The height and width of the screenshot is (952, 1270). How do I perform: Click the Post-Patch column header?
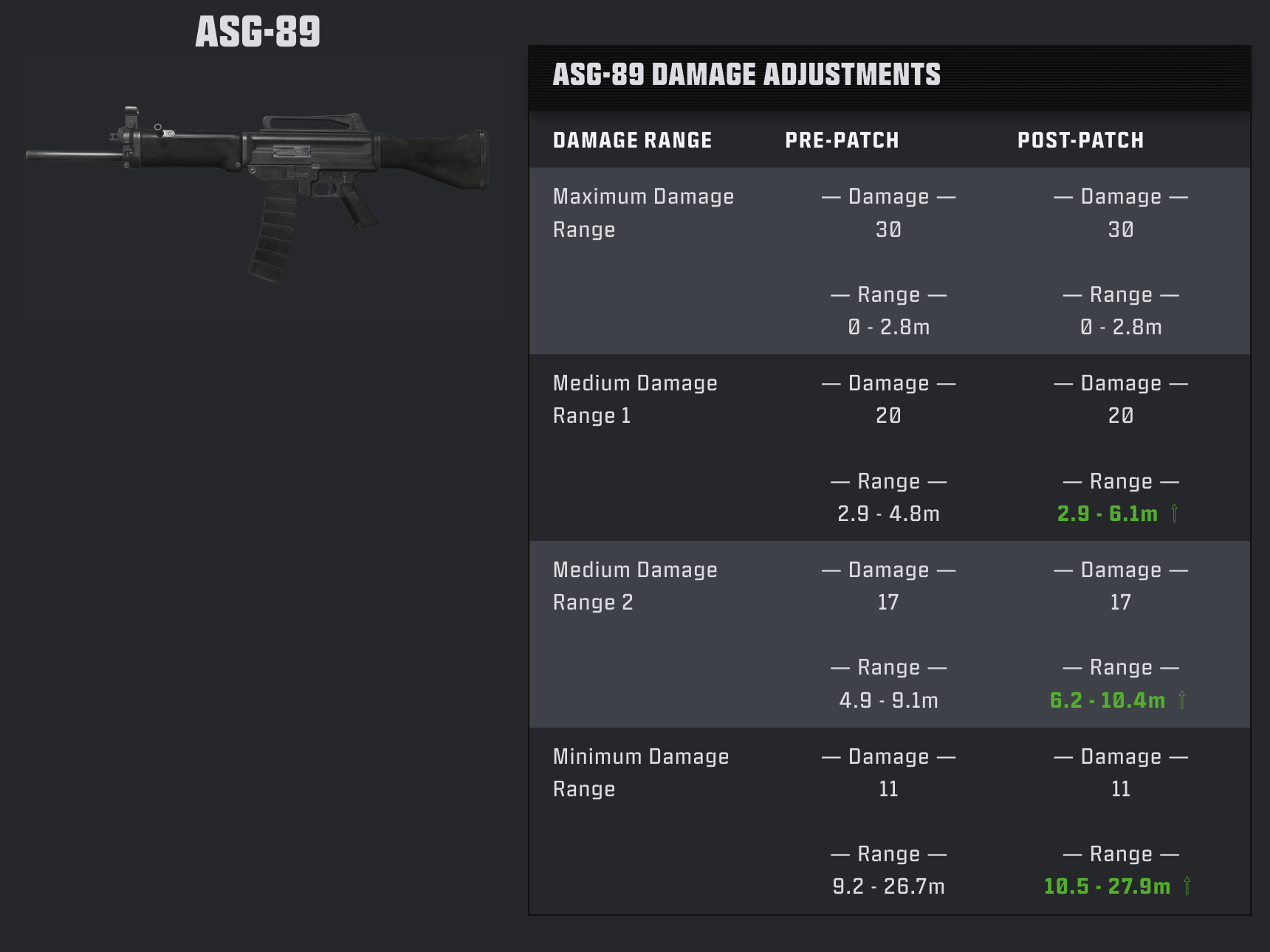(1081, 140)
